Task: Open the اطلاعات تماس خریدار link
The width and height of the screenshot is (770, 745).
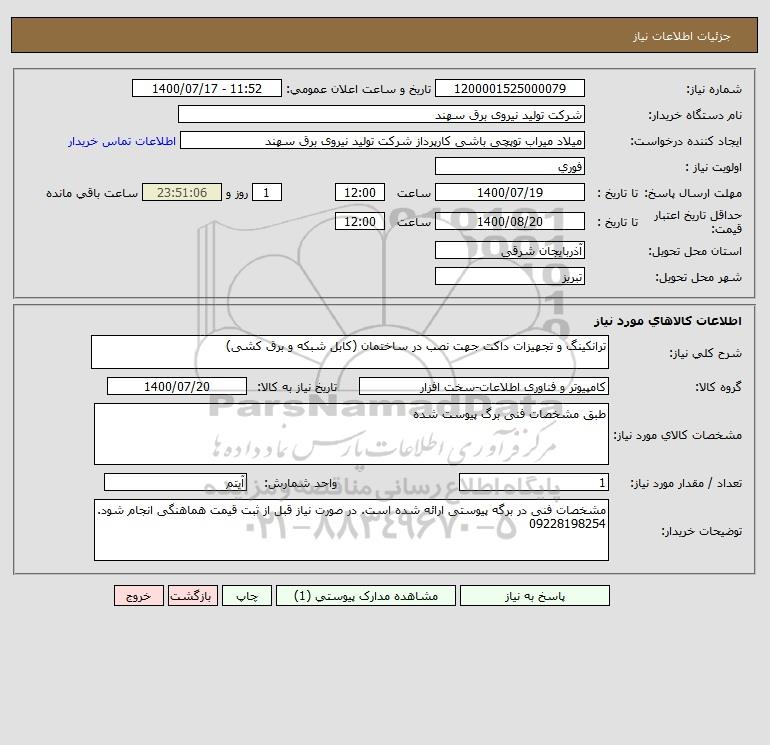Action: (x=122, y=141)
